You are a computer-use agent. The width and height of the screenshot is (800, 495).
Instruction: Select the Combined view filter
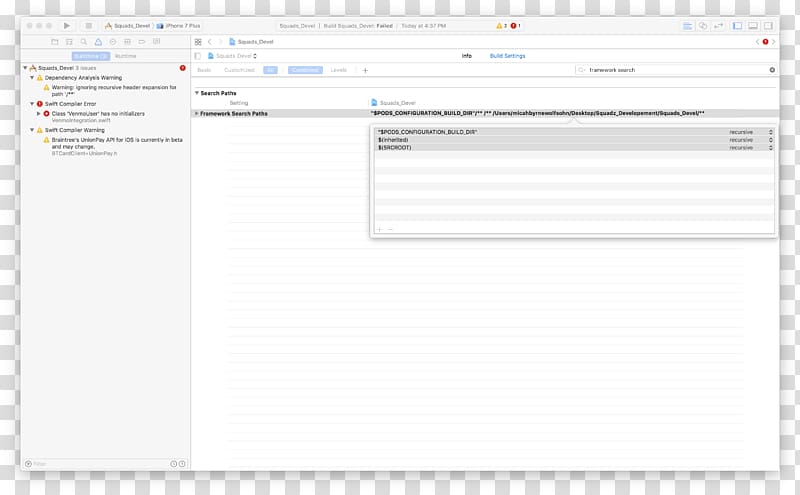tap(305, 70)
